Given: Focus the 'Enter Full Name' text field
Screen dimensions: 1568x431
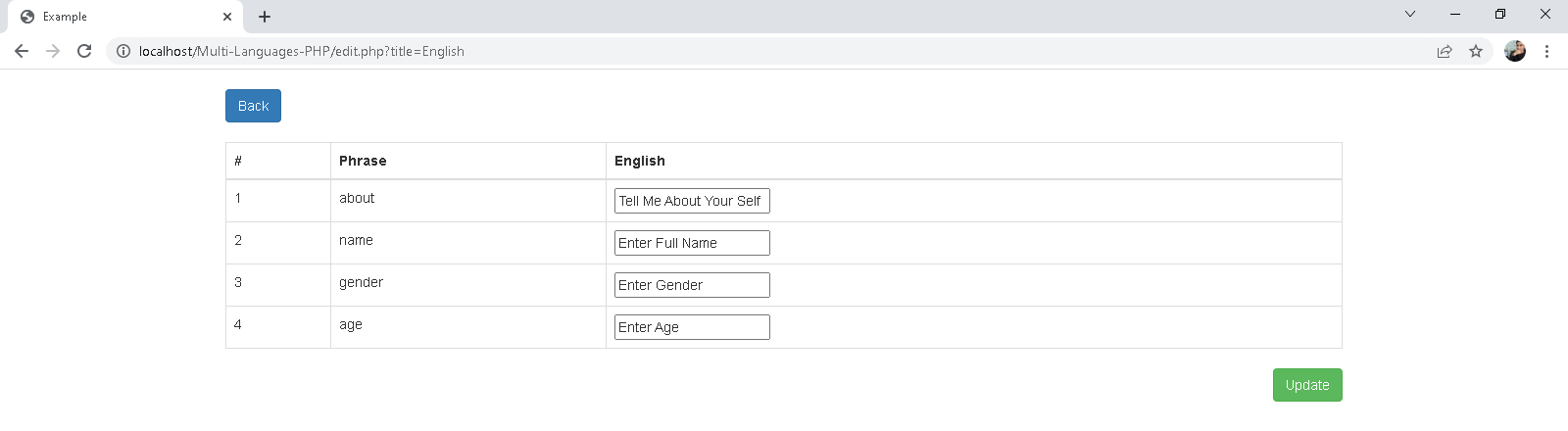Looking at the screenshot, I should coord(692,243).
